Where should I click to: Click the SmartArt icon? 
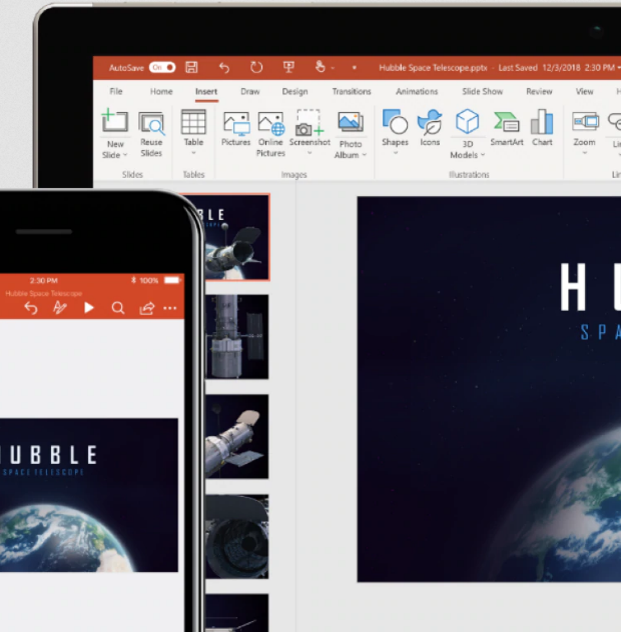coord(506,129)
